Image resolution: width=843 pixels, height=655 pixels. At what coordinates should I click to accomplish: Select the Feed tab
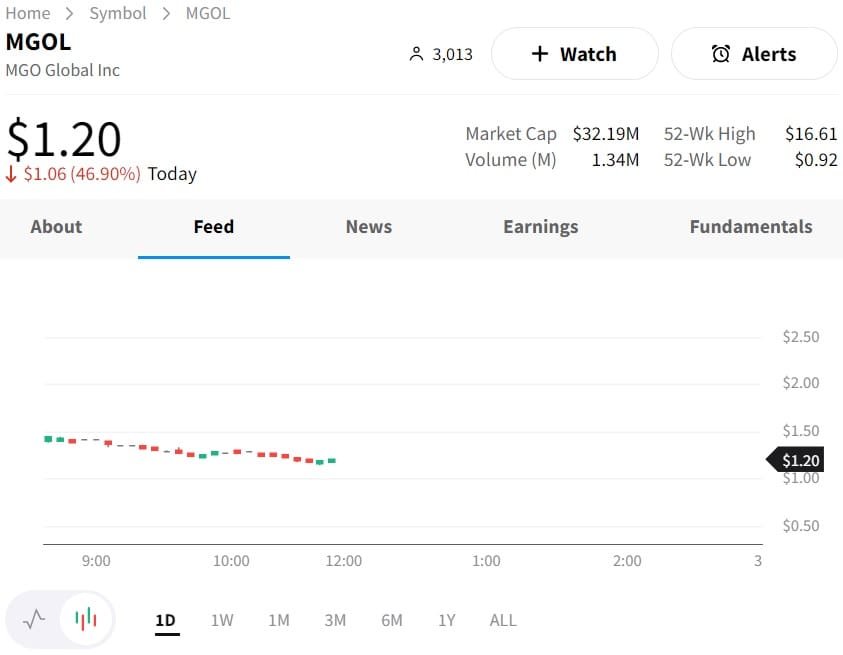(213, 227)
